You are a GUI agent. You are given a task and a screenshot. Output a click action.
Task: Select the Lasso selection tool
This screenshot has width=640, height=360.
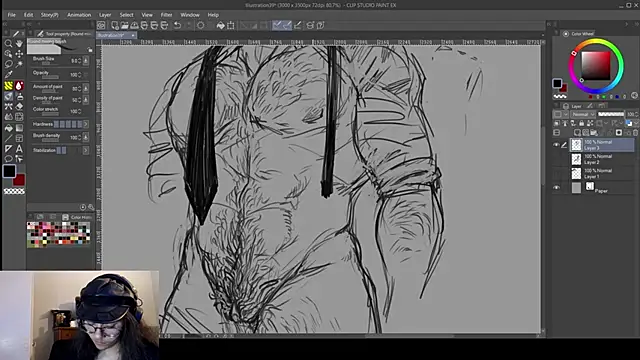pos(8,64)
